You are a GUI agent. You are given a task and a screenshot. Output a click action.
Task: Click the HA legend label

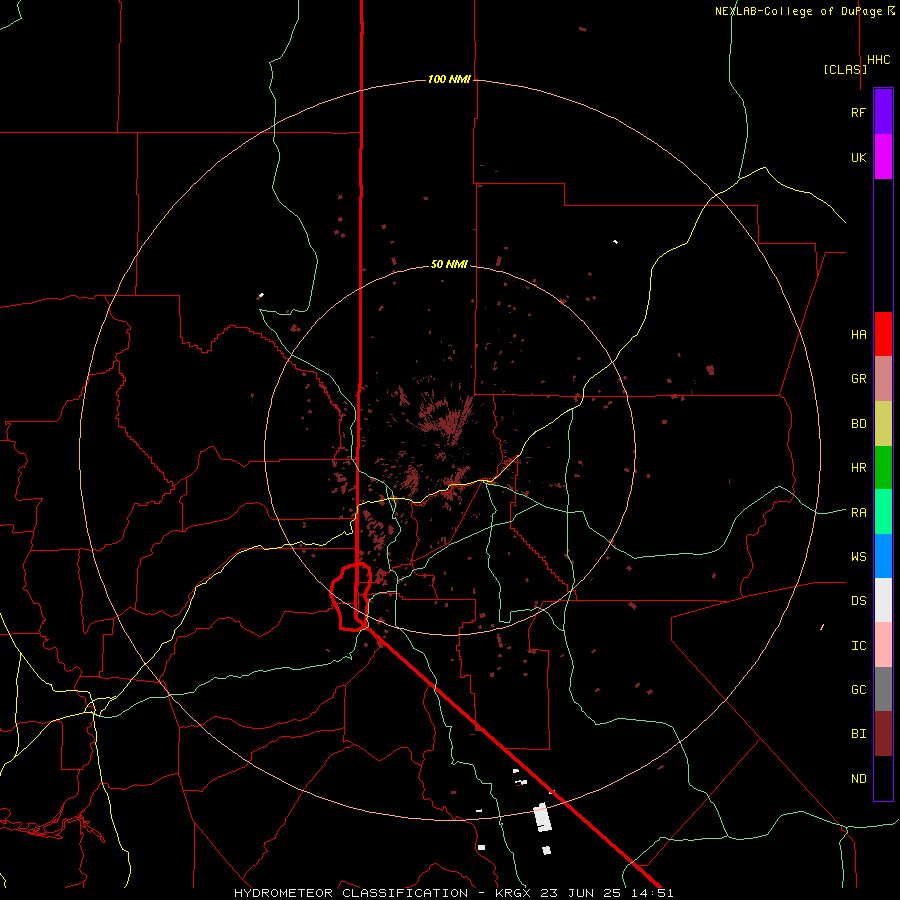(x=858, y=335)
